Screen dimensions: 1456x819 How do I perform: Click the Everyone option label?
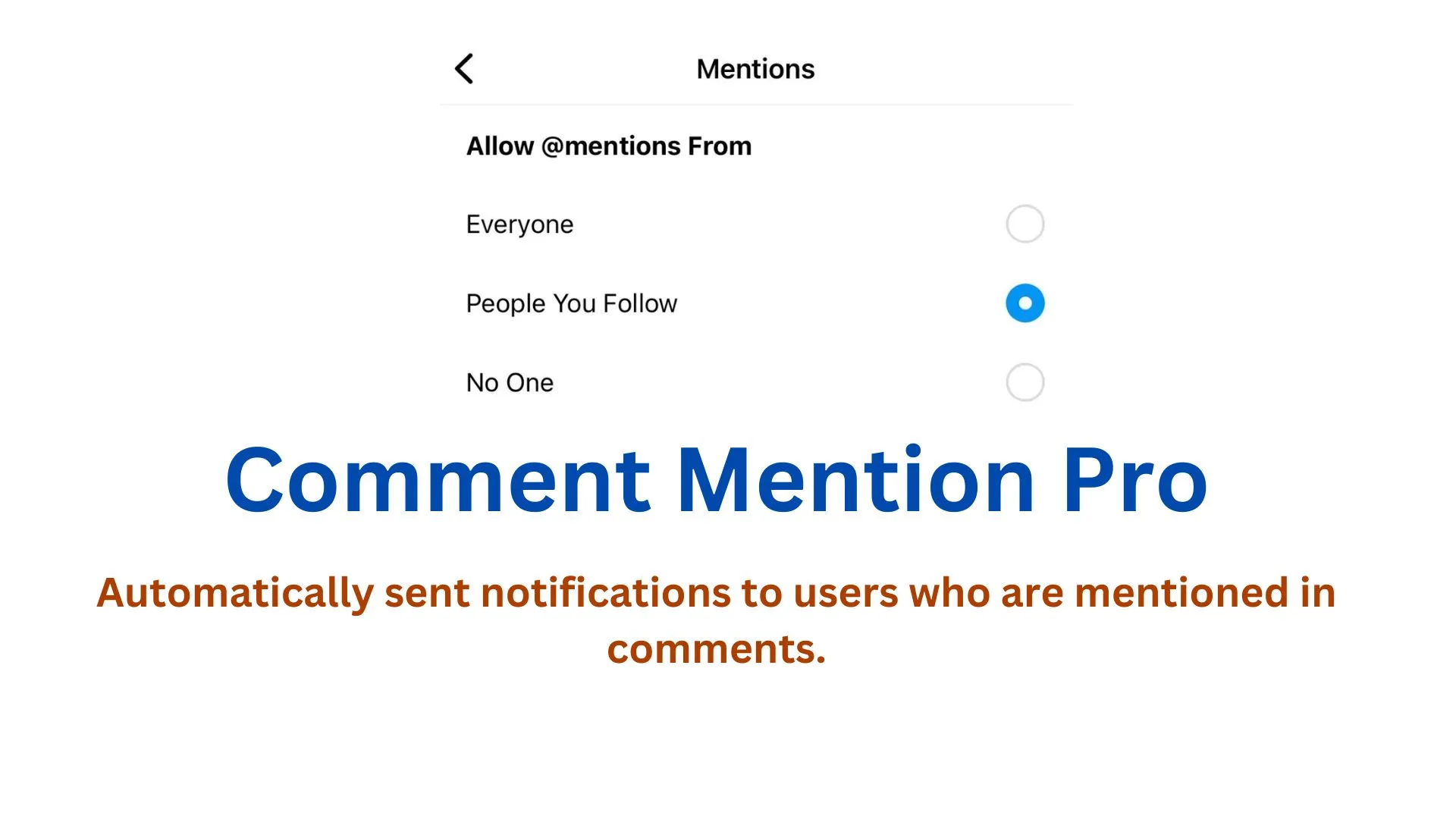click(x=519, y=224)
